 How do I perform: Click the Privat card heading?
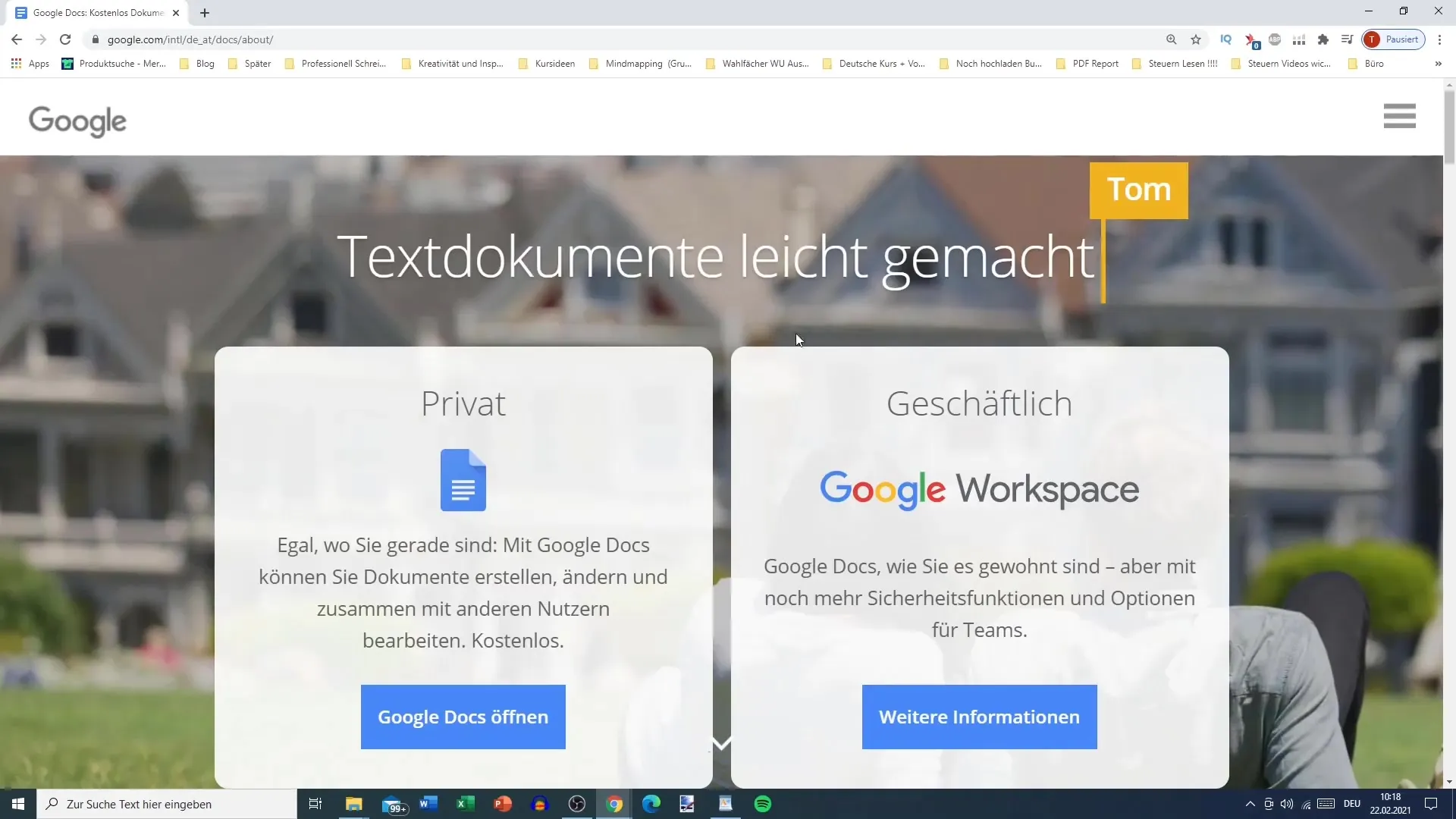[463, 403]
